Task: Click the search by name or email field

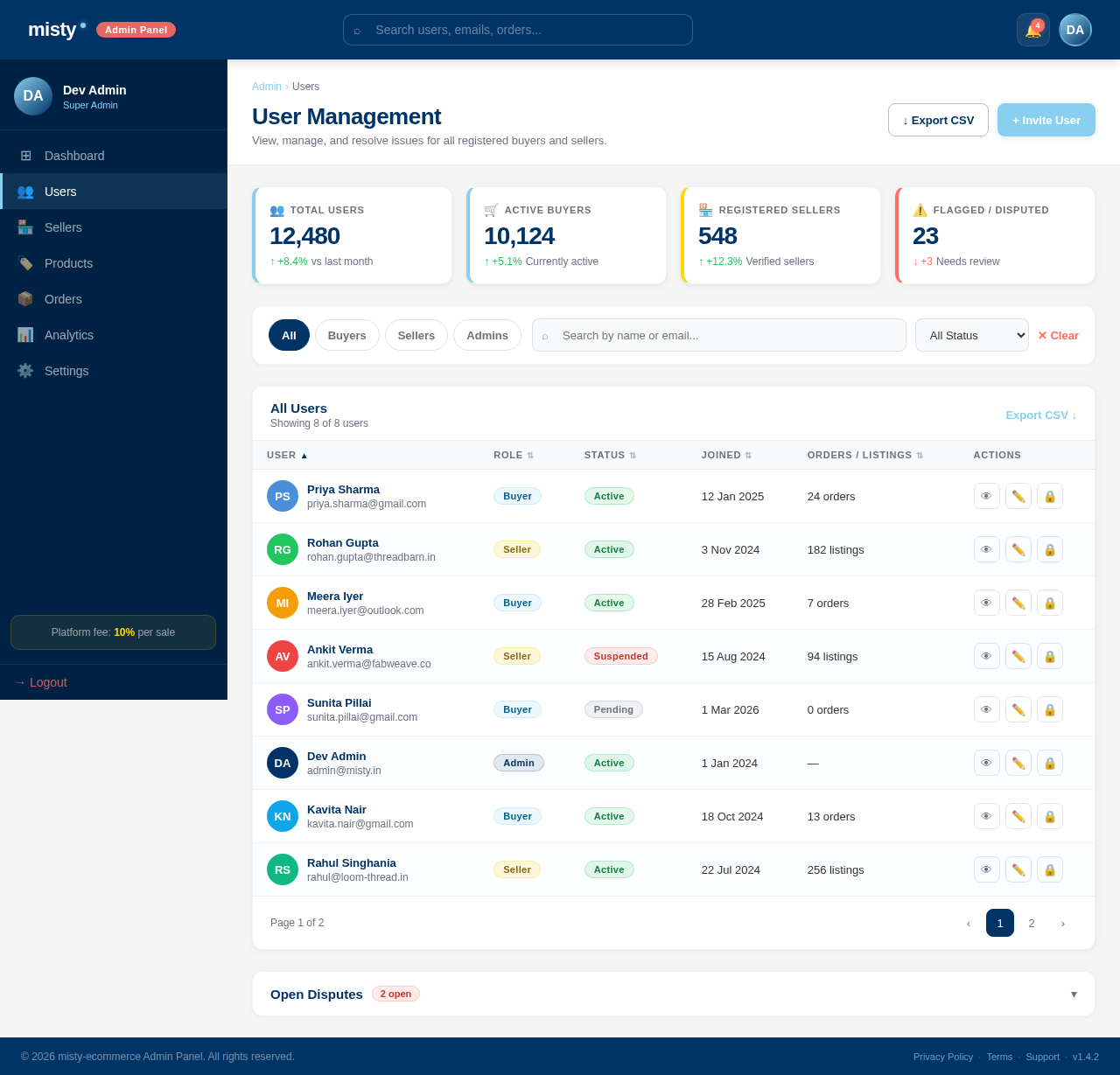Action: pyautogui.click(x=717, y=335)
